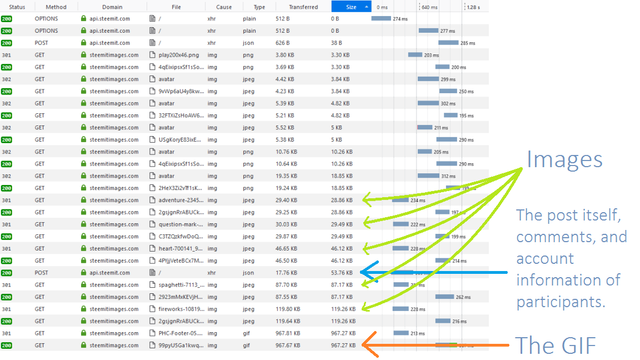Click the file icon beside 2HeX3Zi2vTf1sK

coord(152,188)
